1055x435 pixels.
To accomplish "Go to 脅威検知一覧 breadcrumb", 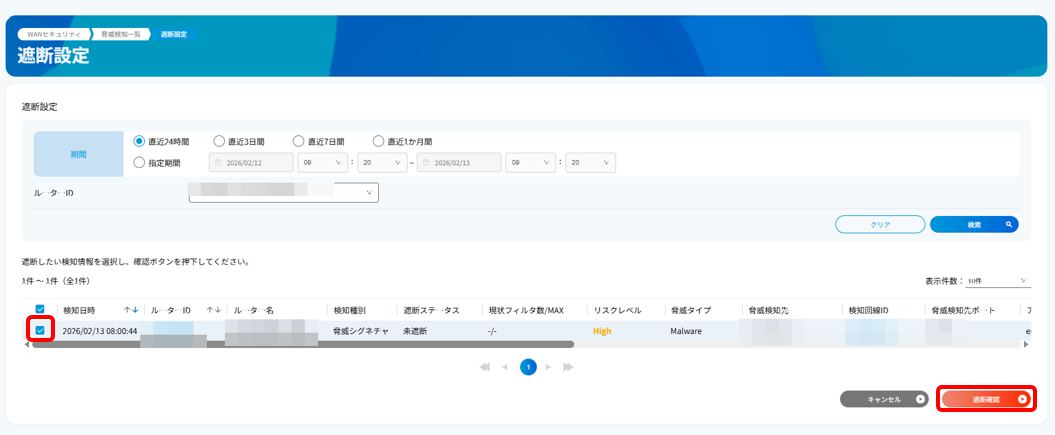I will (122, 34).
